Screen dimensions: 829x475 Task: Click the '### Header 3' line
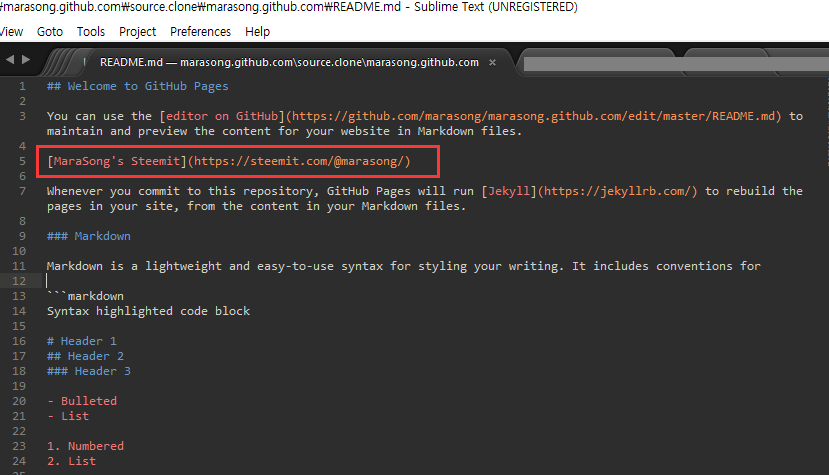(88, 371)
